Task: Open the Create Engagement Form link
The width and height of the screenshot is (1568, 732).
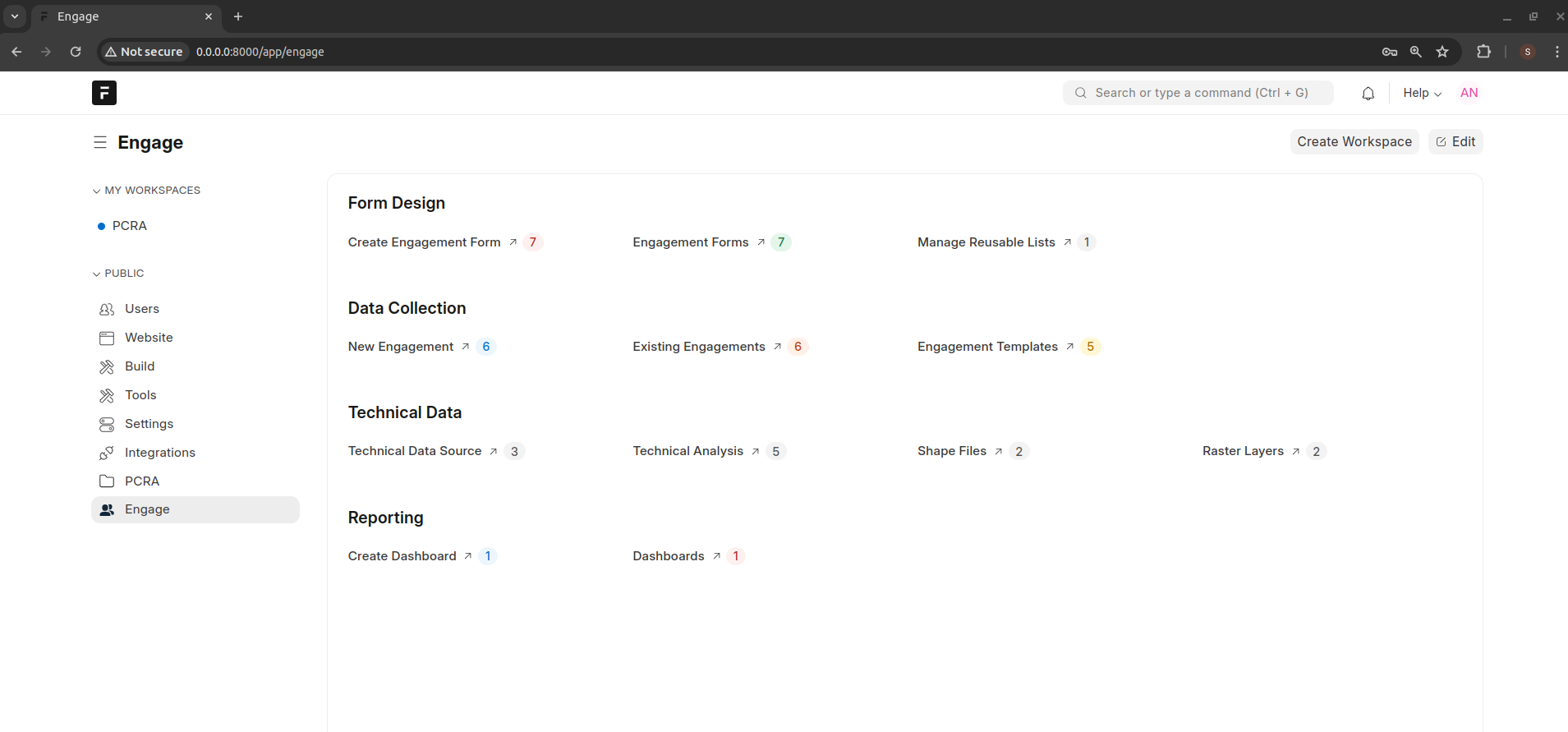Action: point(424,242)
